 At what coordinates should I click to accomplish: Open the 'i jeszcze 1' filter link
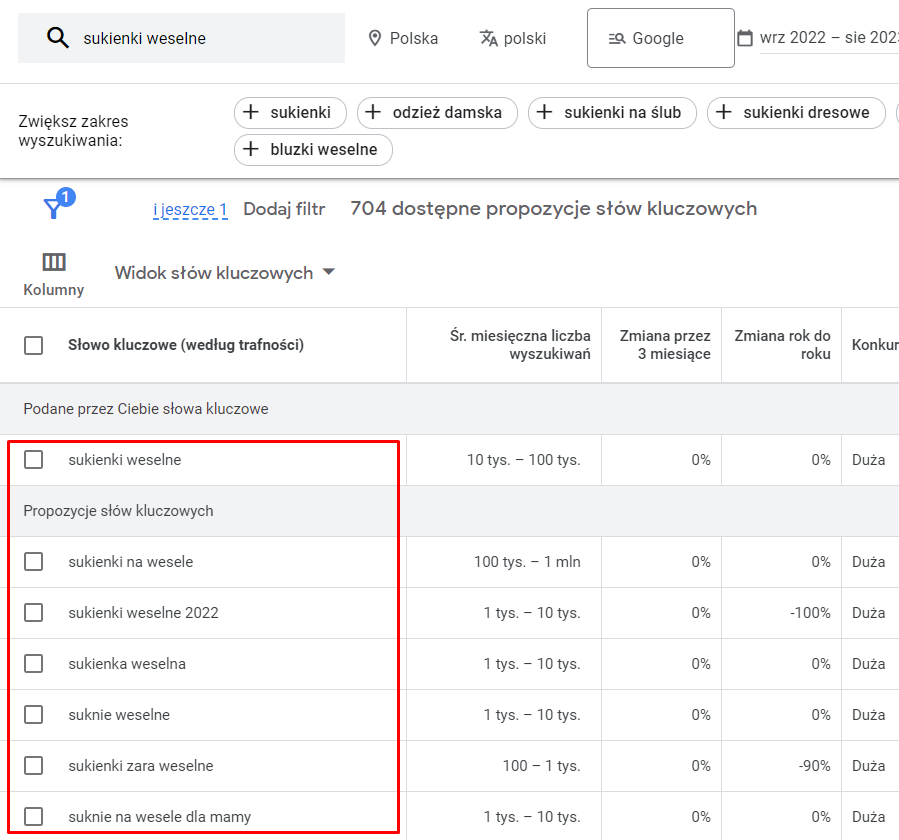[190, 209]
